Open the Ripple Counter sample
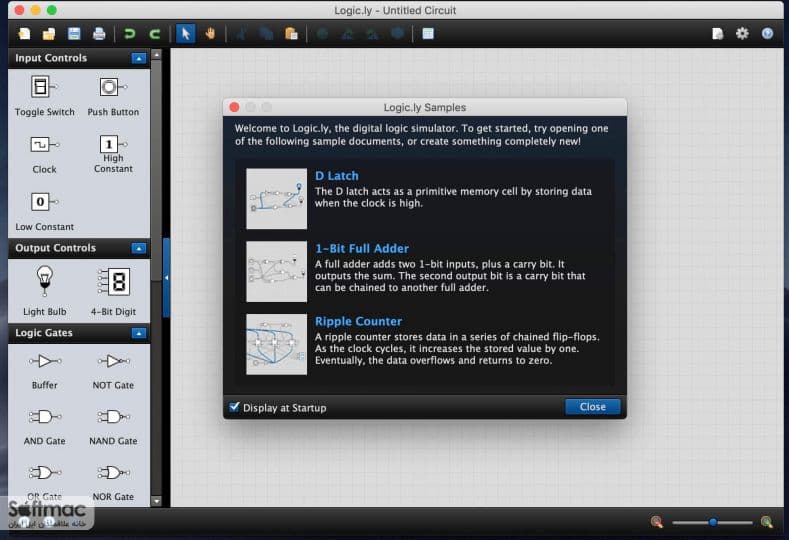 [x=358, y=321]
